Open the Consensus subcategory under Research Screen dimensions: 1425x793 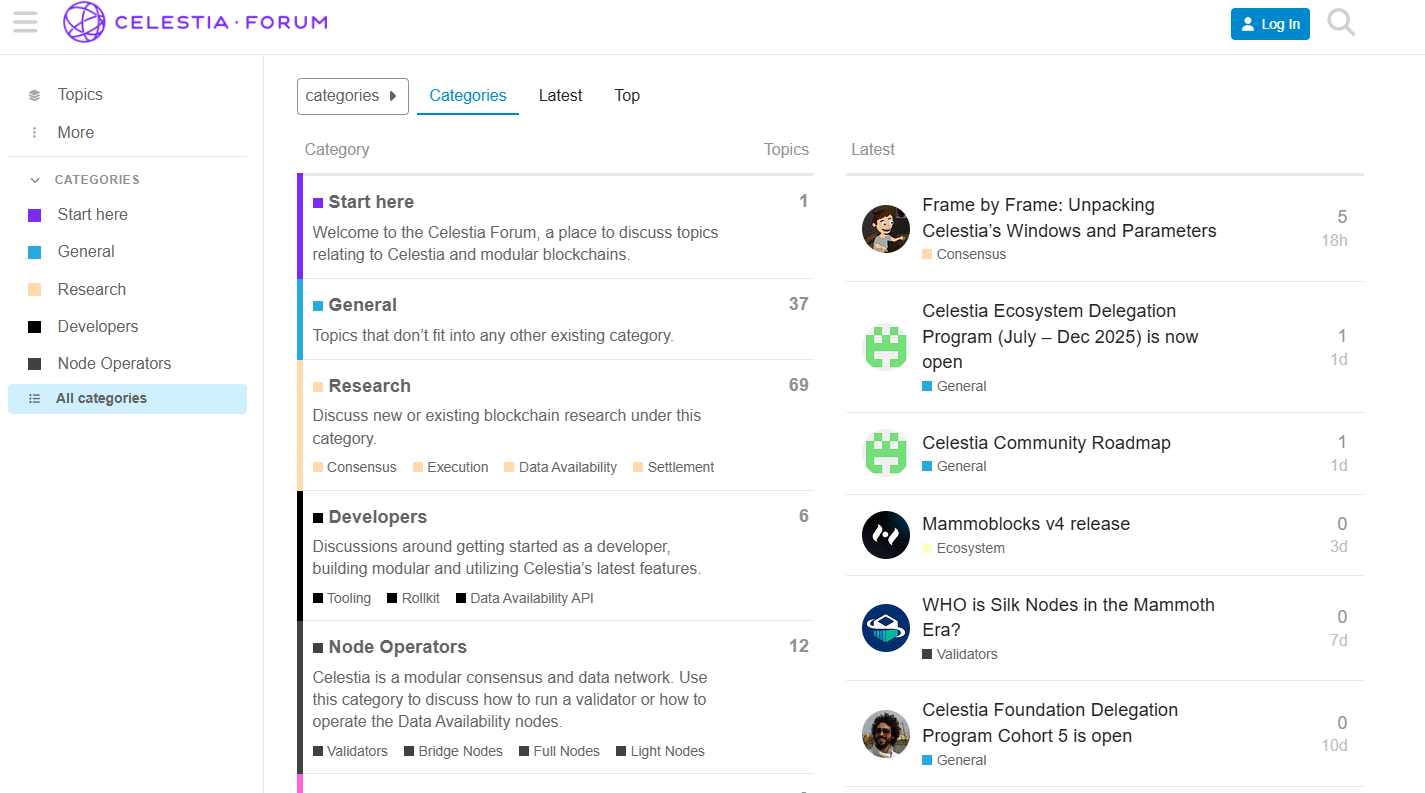point(355,467)
